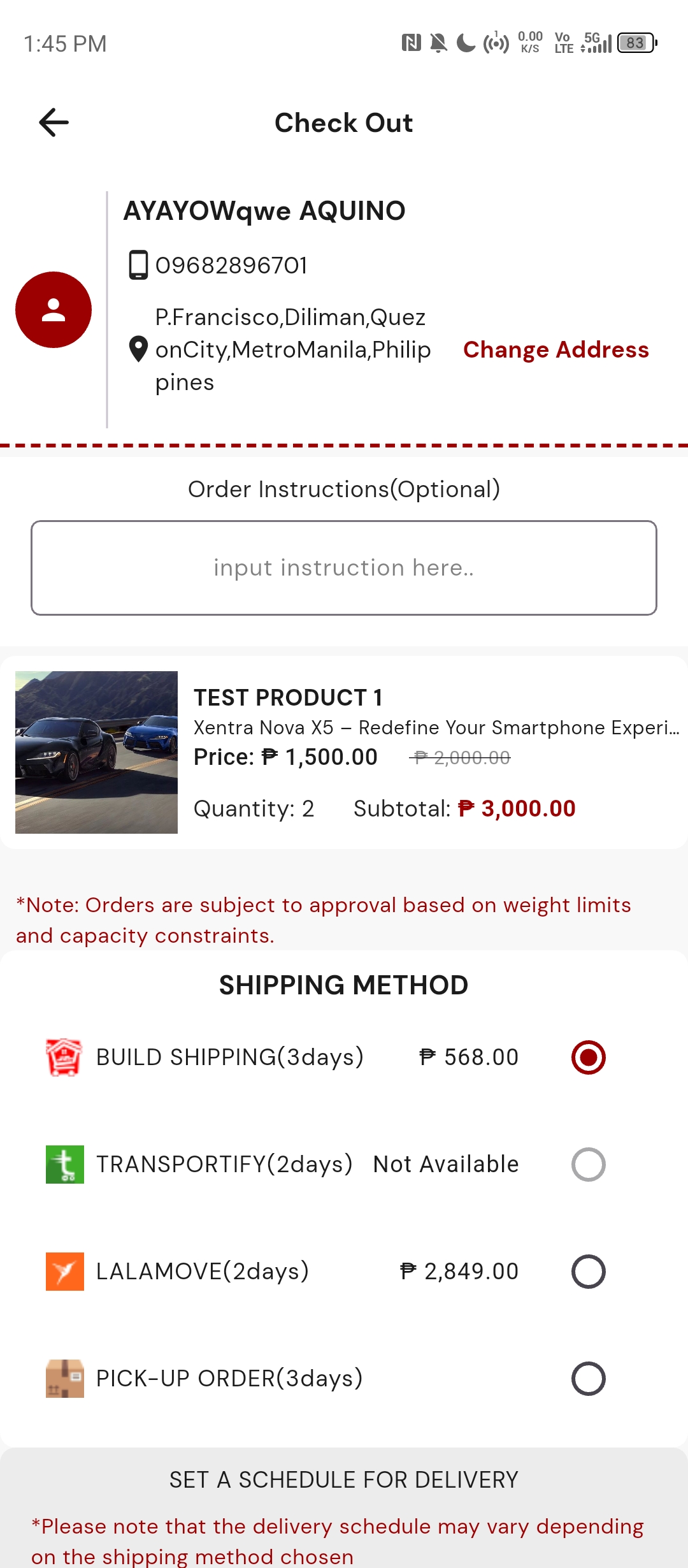Tap the orange Lalamove logo

[64, 1272]
